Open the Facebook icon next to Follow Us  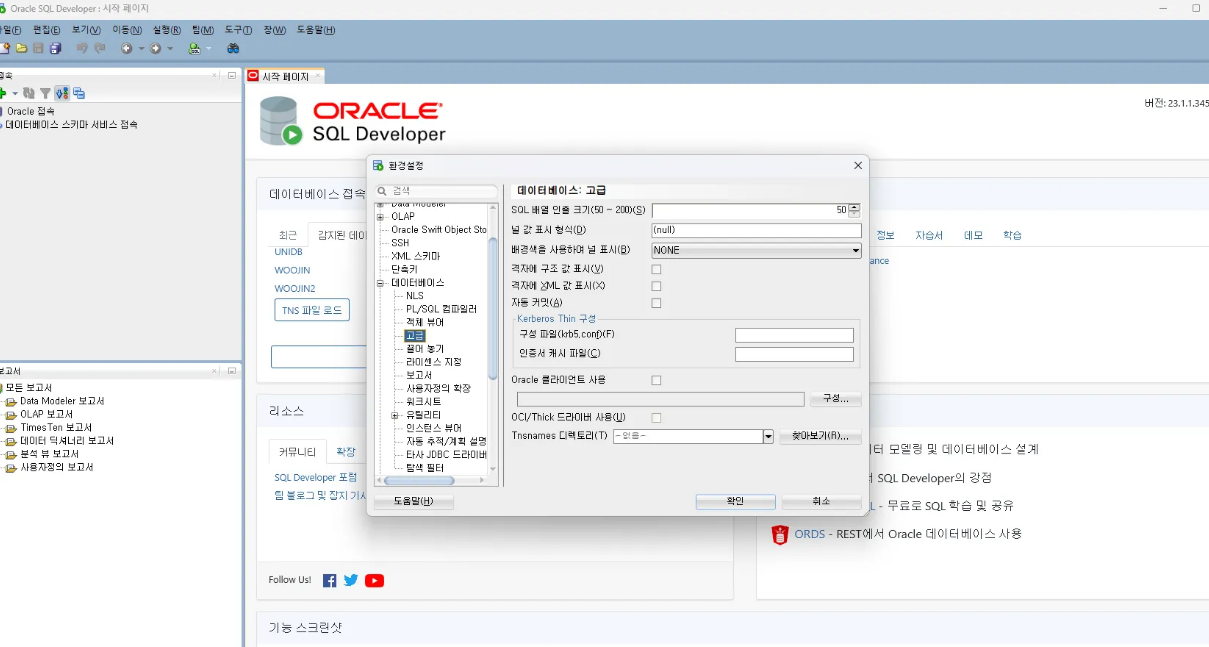[x=329, y=580]
